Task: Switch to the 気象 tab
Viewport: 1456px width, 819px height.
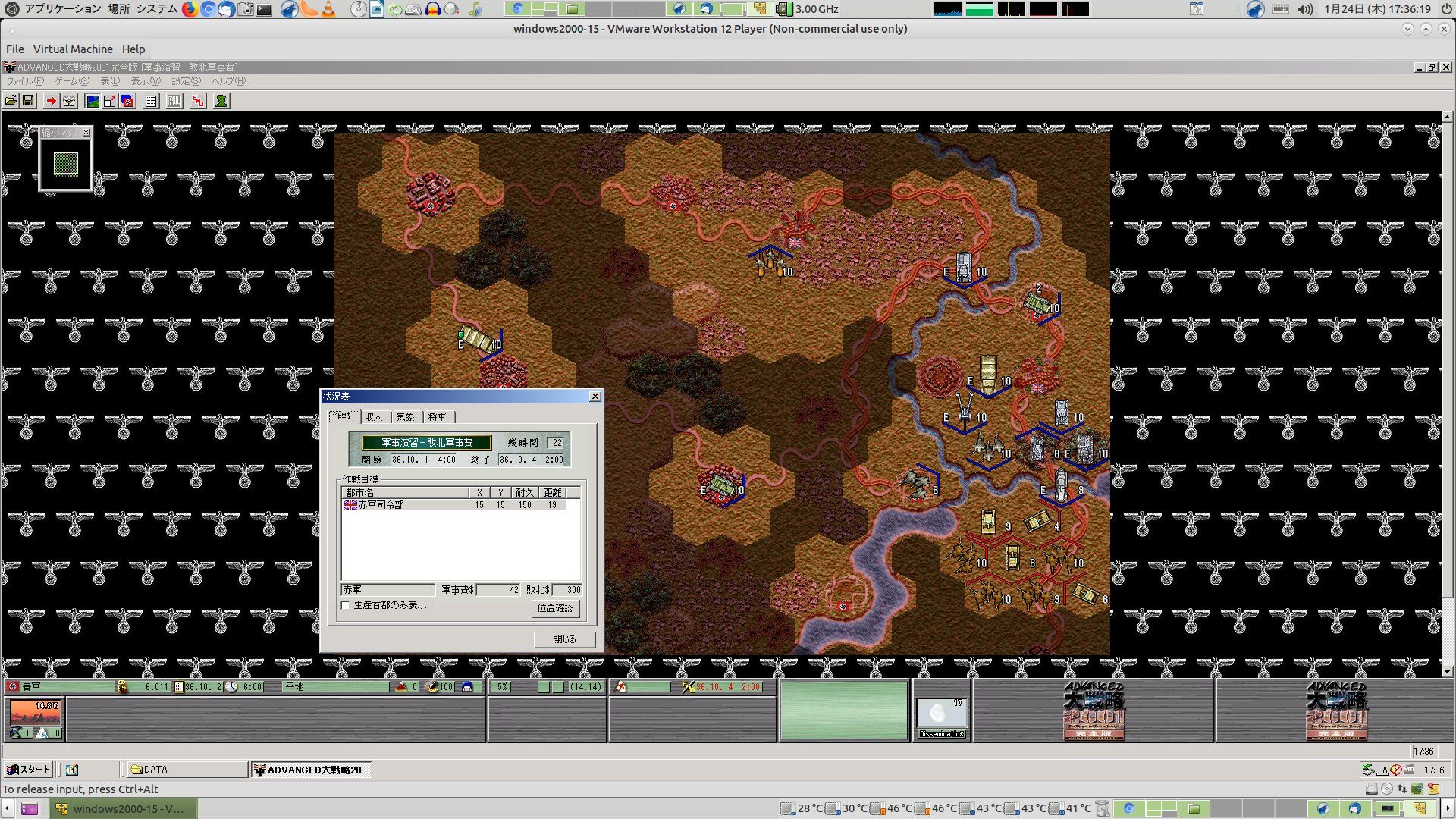Action: point(406,416)
